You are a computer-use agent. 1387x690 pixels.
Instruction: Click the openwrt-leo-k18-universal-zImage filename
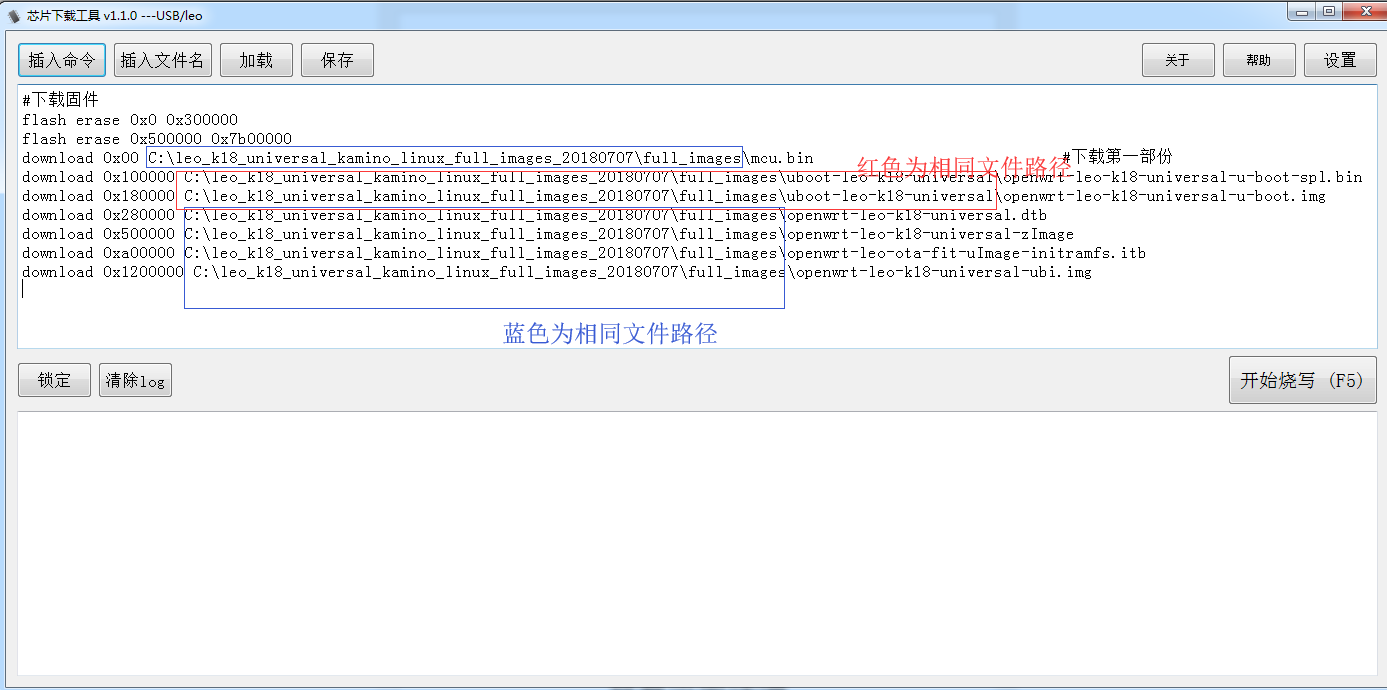pos(929,234)
